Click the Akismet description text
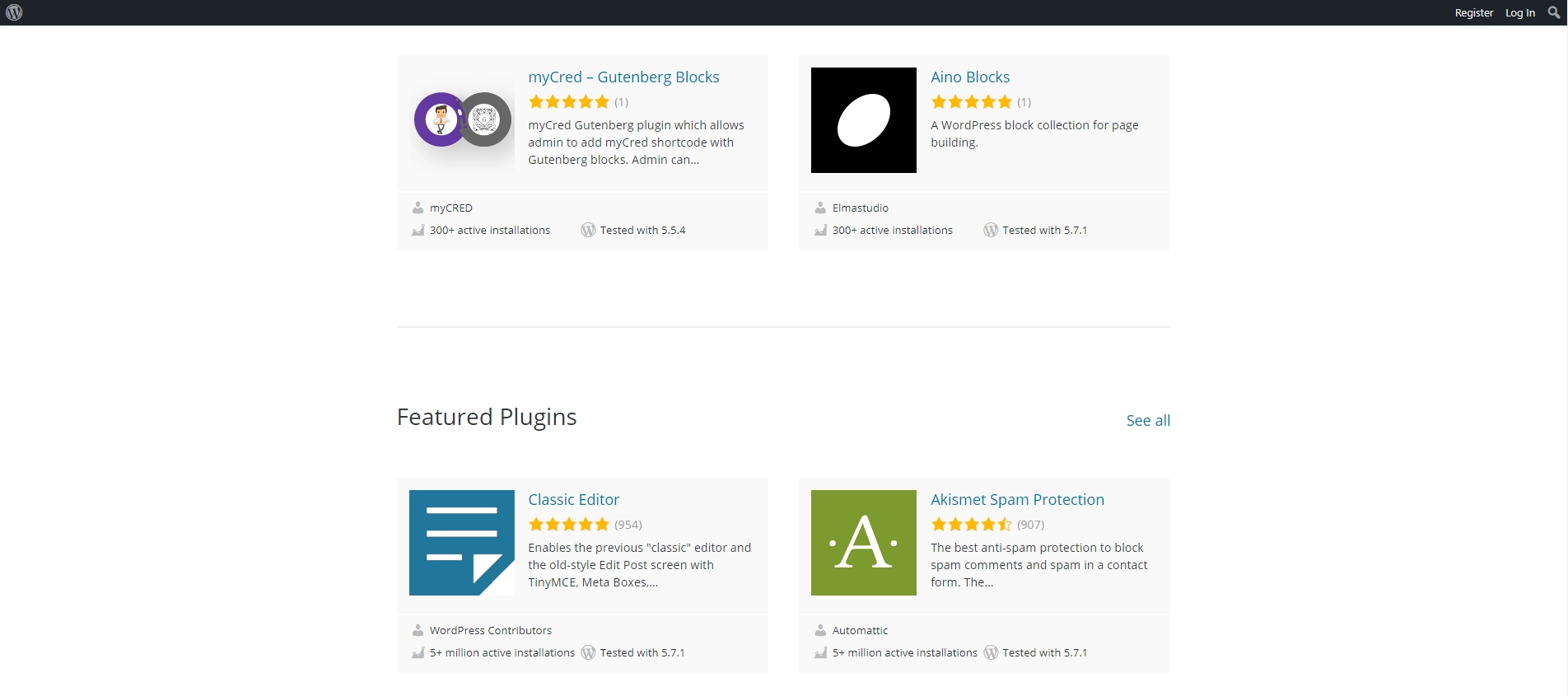 [x=1039, y=565]
